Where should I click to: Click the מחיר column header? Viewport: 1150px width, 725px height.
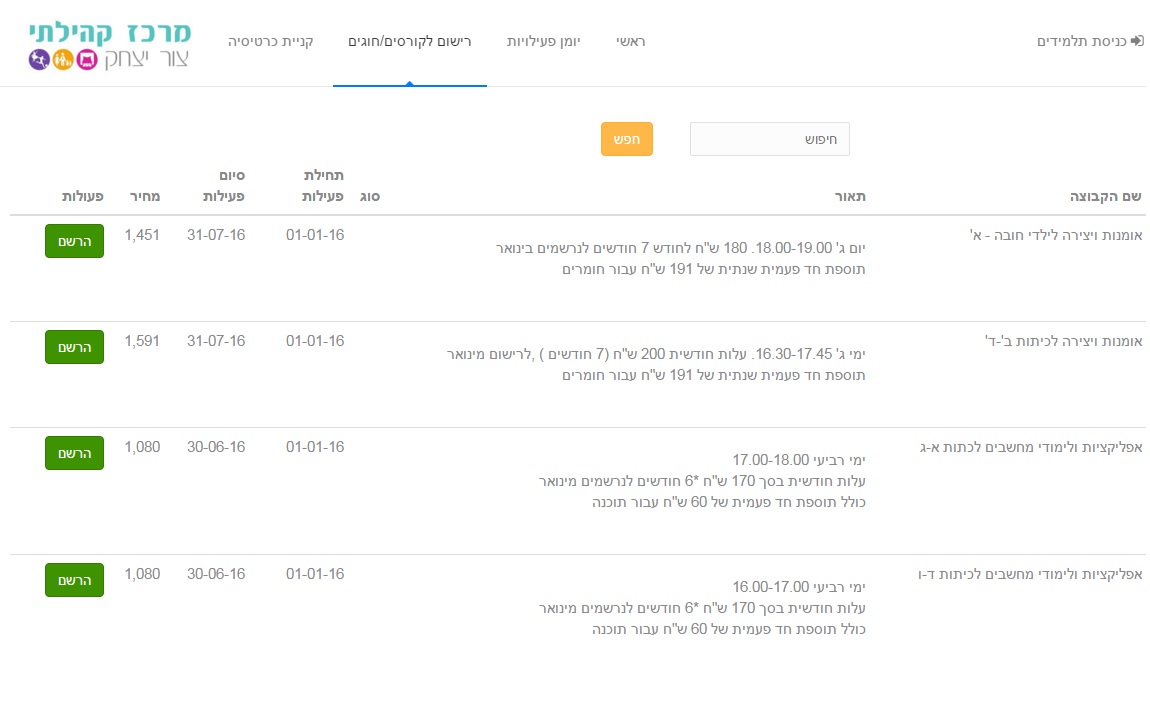[142, 197]
